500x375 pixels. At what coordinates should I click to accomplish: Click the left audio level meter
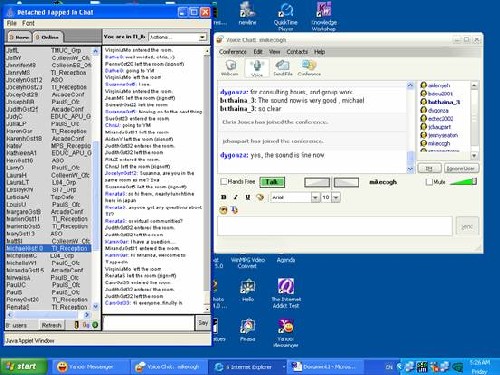tap(317, 182)
